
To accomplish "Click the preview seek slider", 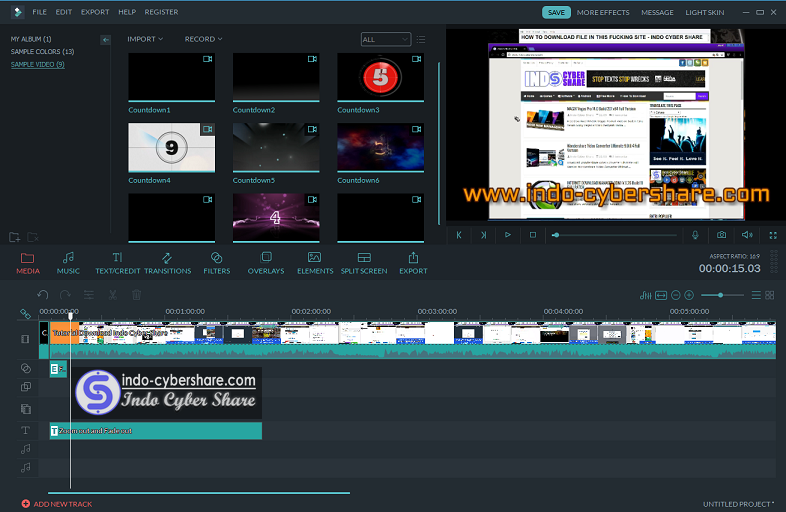I will pos(614,235).
